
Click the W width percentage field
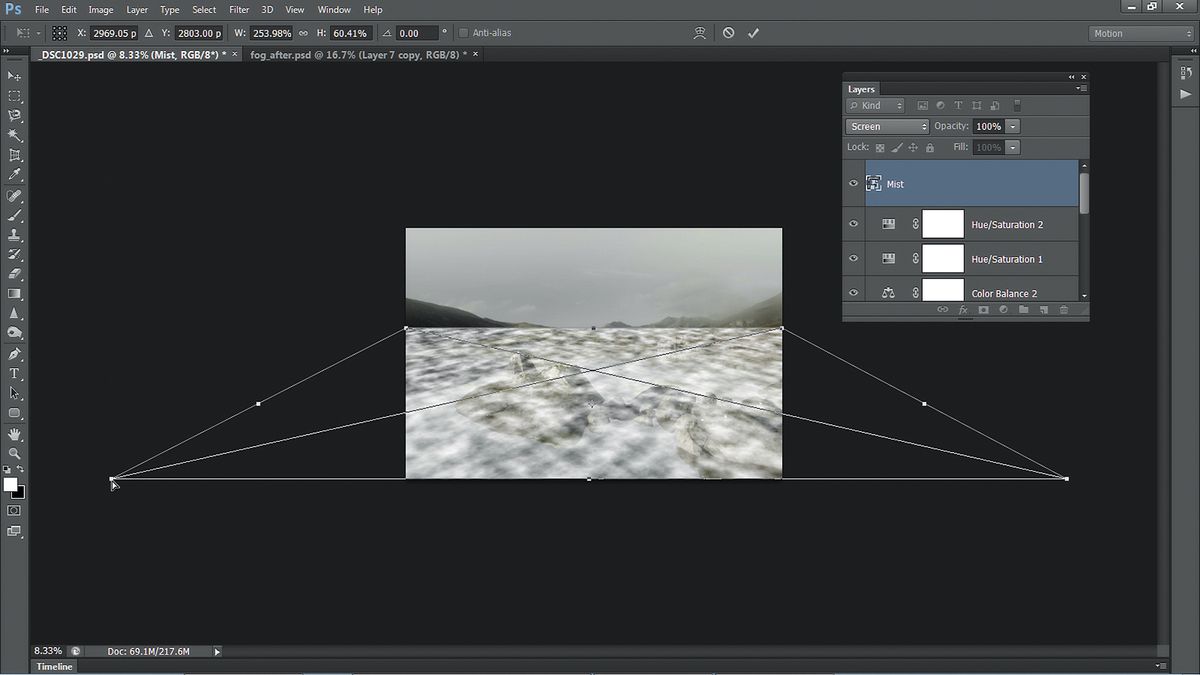tap(270, 33)
